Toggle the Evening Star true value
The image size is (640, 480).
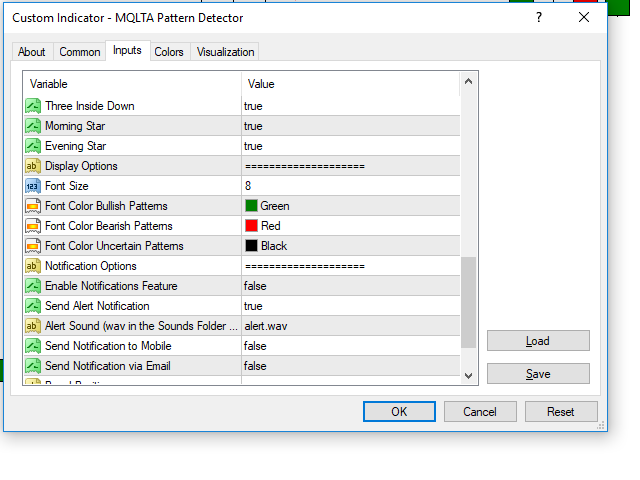pos(351,146)
